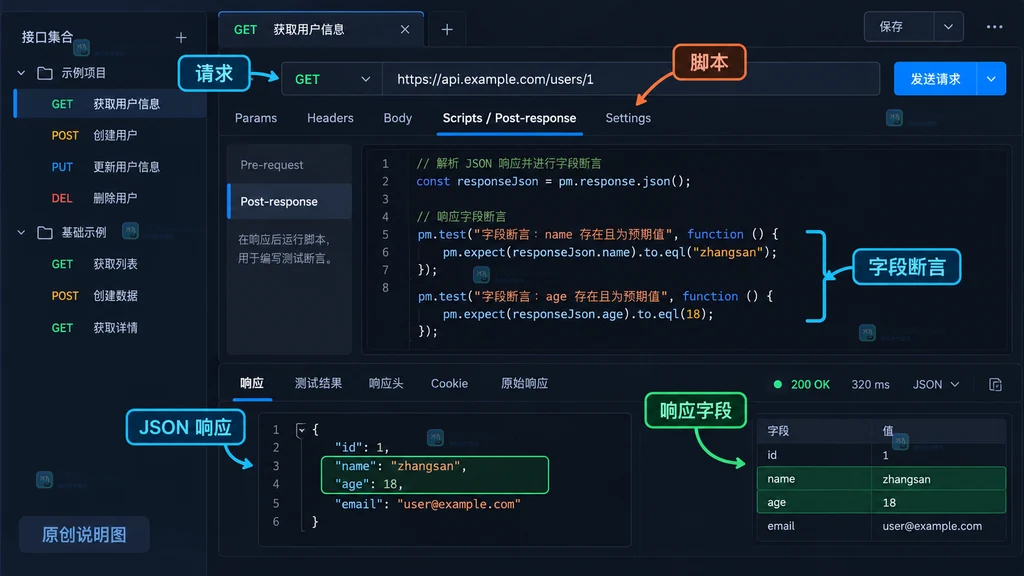Select the Scripts / Post-response tab
1024x576 pixels.
coord(509,118)
